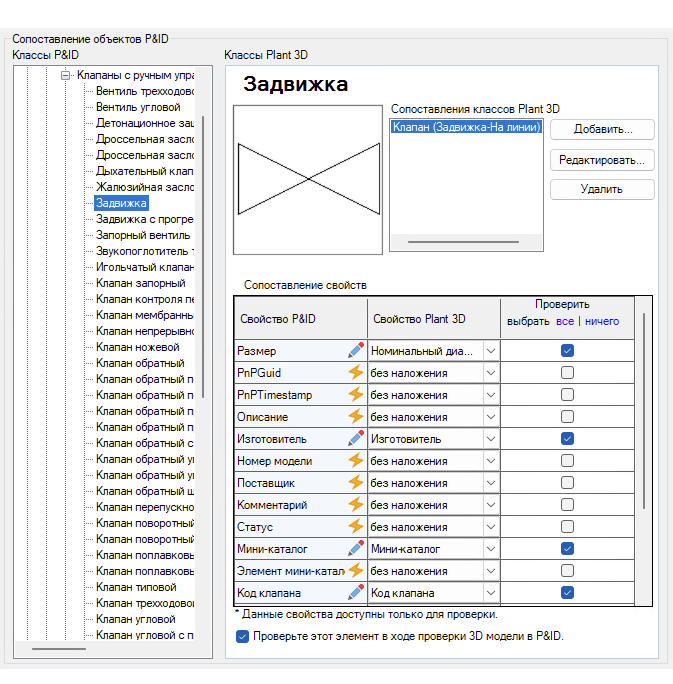Open Поставщик property dropdown
The image size is (673, 684).
pos(491,482)
